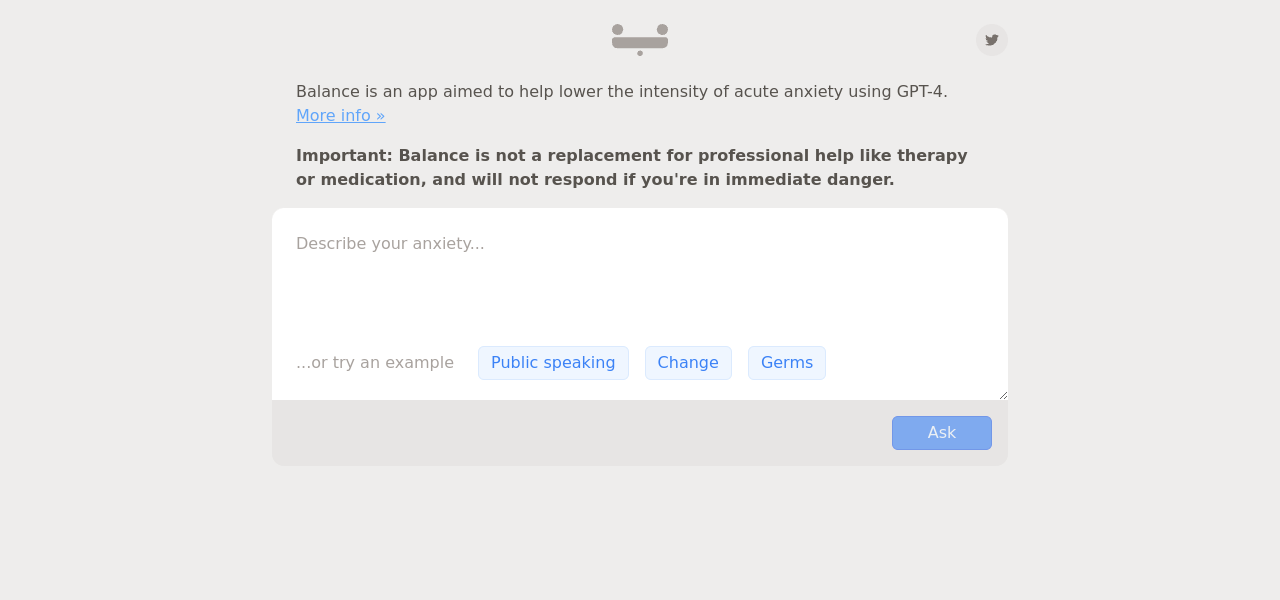
Task: Focus the Describe your anxiety placeholder text
Action: 390,244
